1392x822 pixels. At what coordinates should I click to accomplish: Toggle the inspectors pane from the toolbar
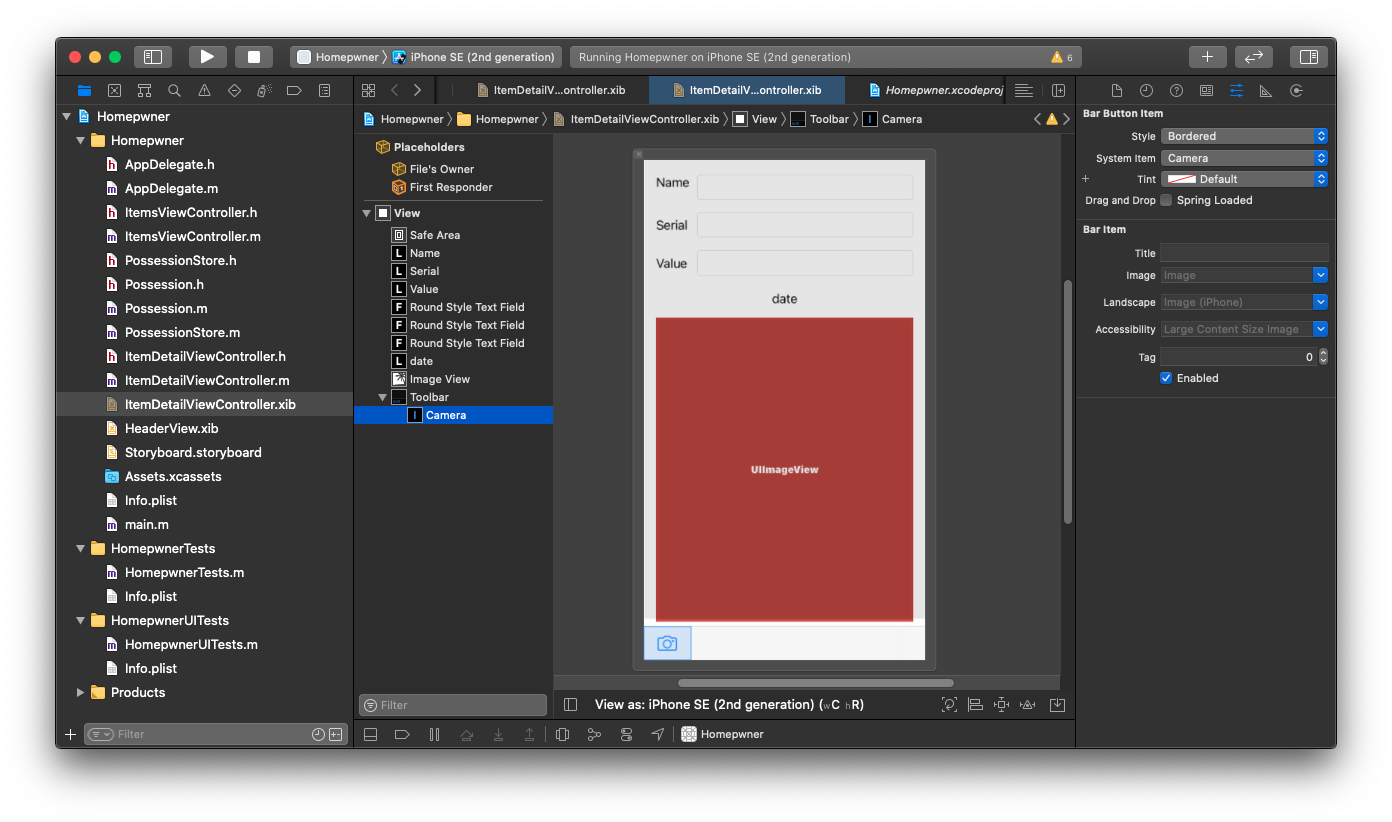1309,57
